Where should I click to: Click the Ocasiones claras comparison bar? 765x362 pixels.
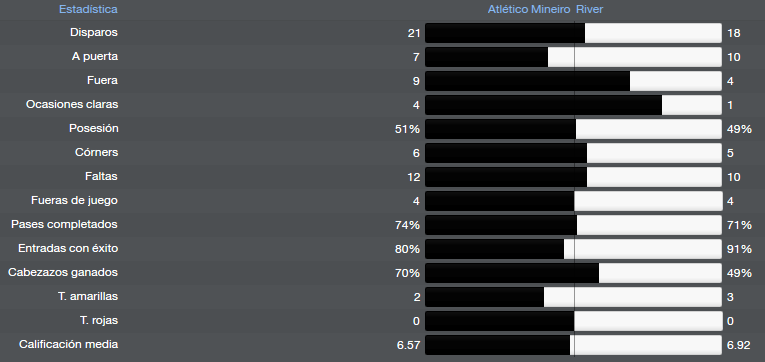click(x=573, y=105)
